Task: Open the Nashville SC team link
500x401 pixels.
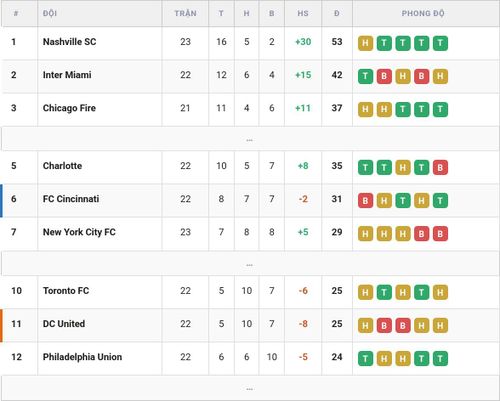Action: [x=69, y=42]
